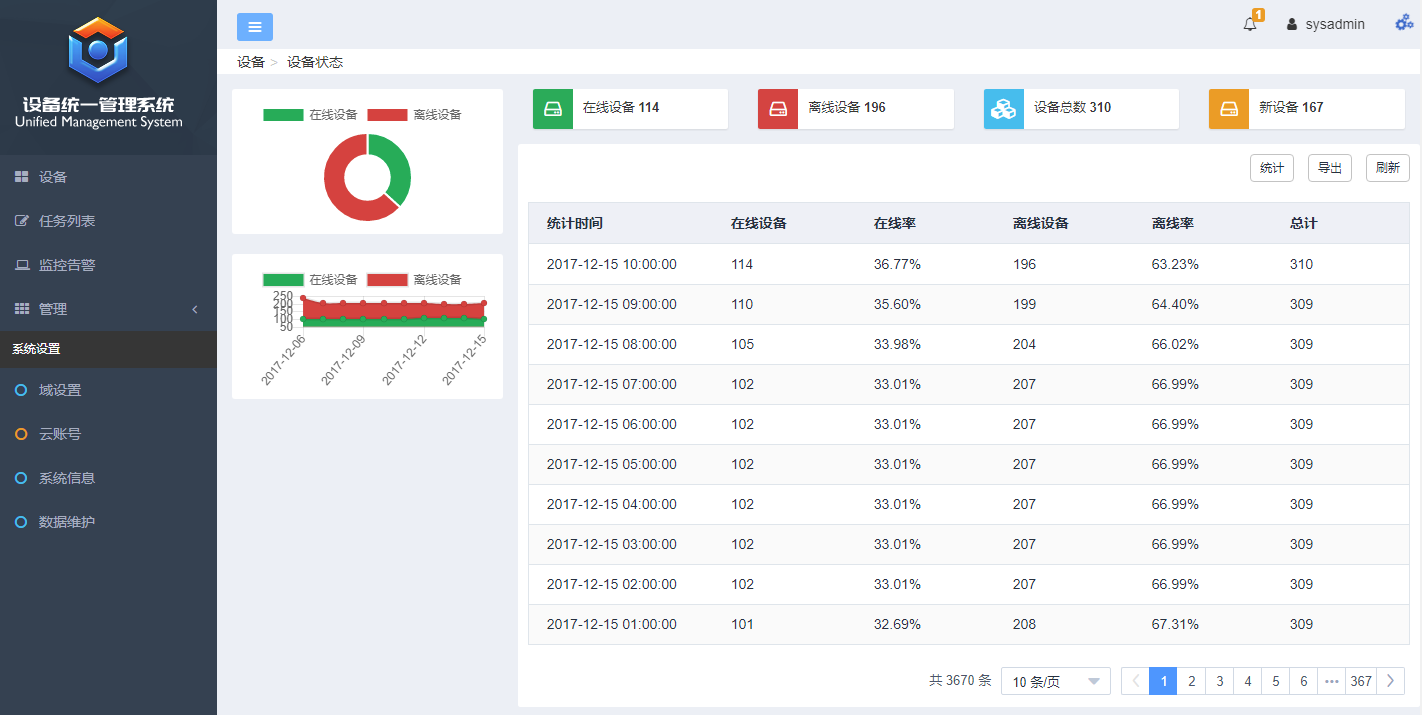The height and width of the screenshot is (715, 1422).
Task: Click the red offline devices icon
Action: click(777, 109)
